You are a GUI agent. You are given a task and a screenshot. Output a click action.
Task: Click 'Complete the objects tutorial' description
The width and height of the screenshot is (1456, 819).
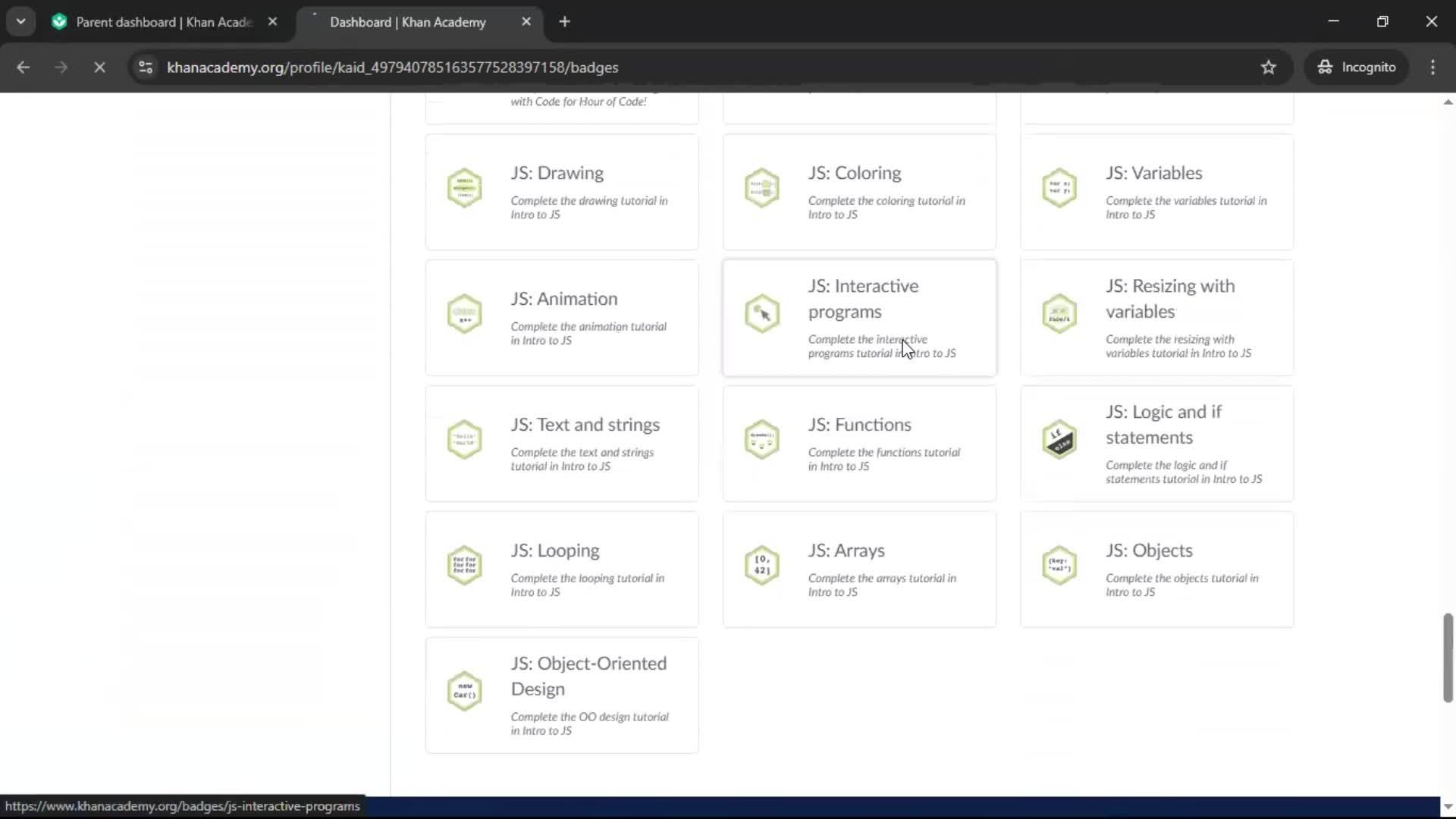pyautogui.click(x=1181, y=585)
